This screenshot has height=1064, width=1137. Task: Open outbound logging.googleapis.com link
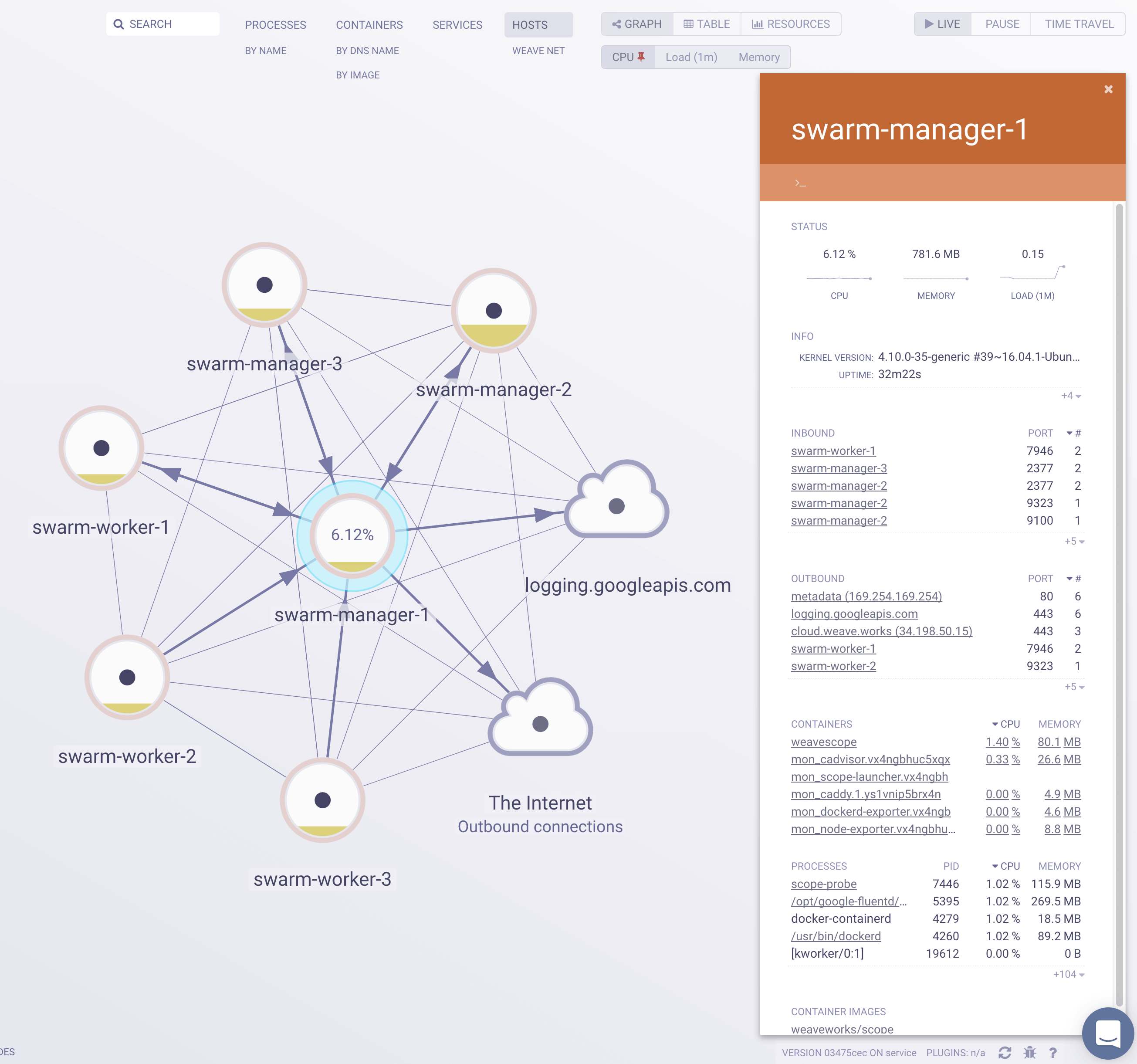(x=854, y=614)
